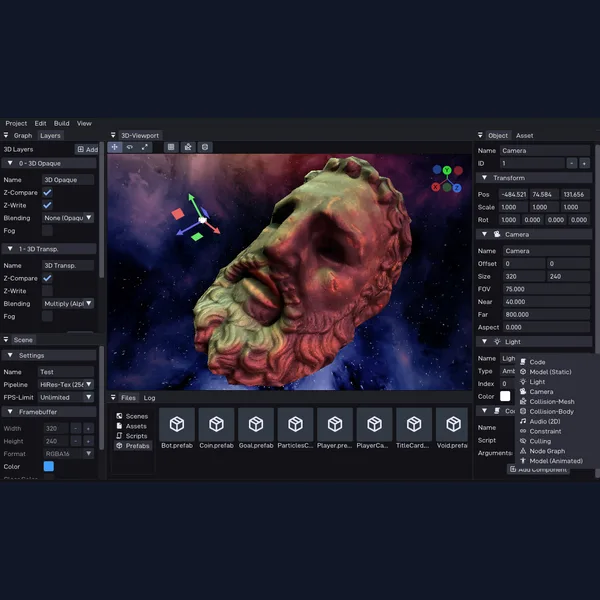Select the Prefabs folder in file browser
Viewport: 600px width, 600px height.
133,446
